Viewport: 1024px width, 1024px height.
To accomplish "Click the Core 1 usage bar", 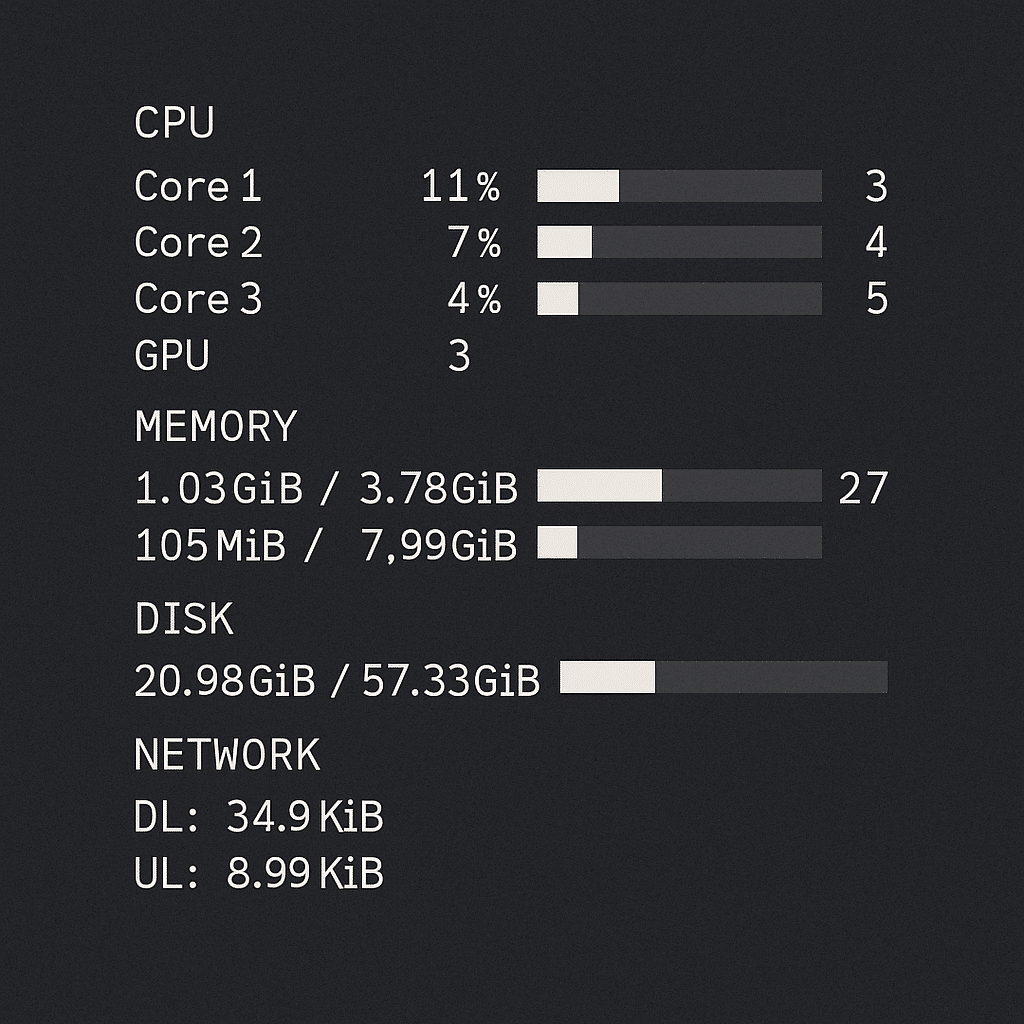I will click(680, 186).
